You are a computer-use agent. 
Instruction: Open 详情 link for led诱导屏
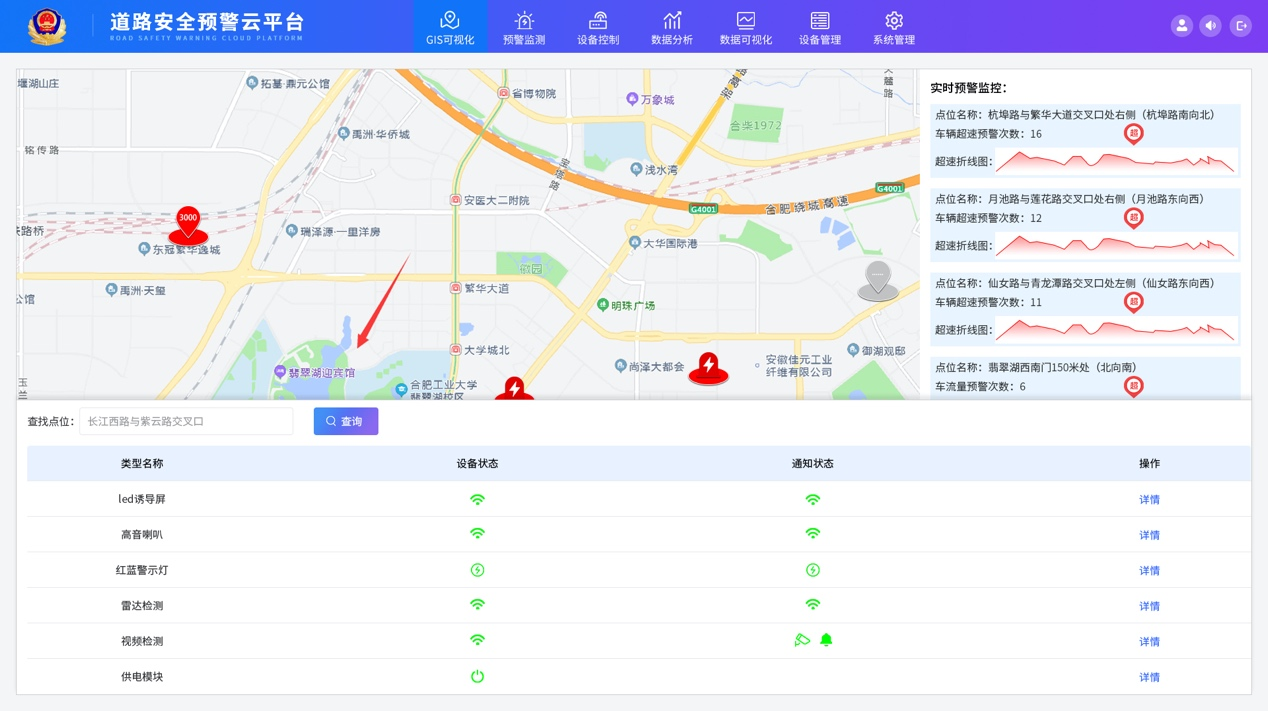point(1149,500)
